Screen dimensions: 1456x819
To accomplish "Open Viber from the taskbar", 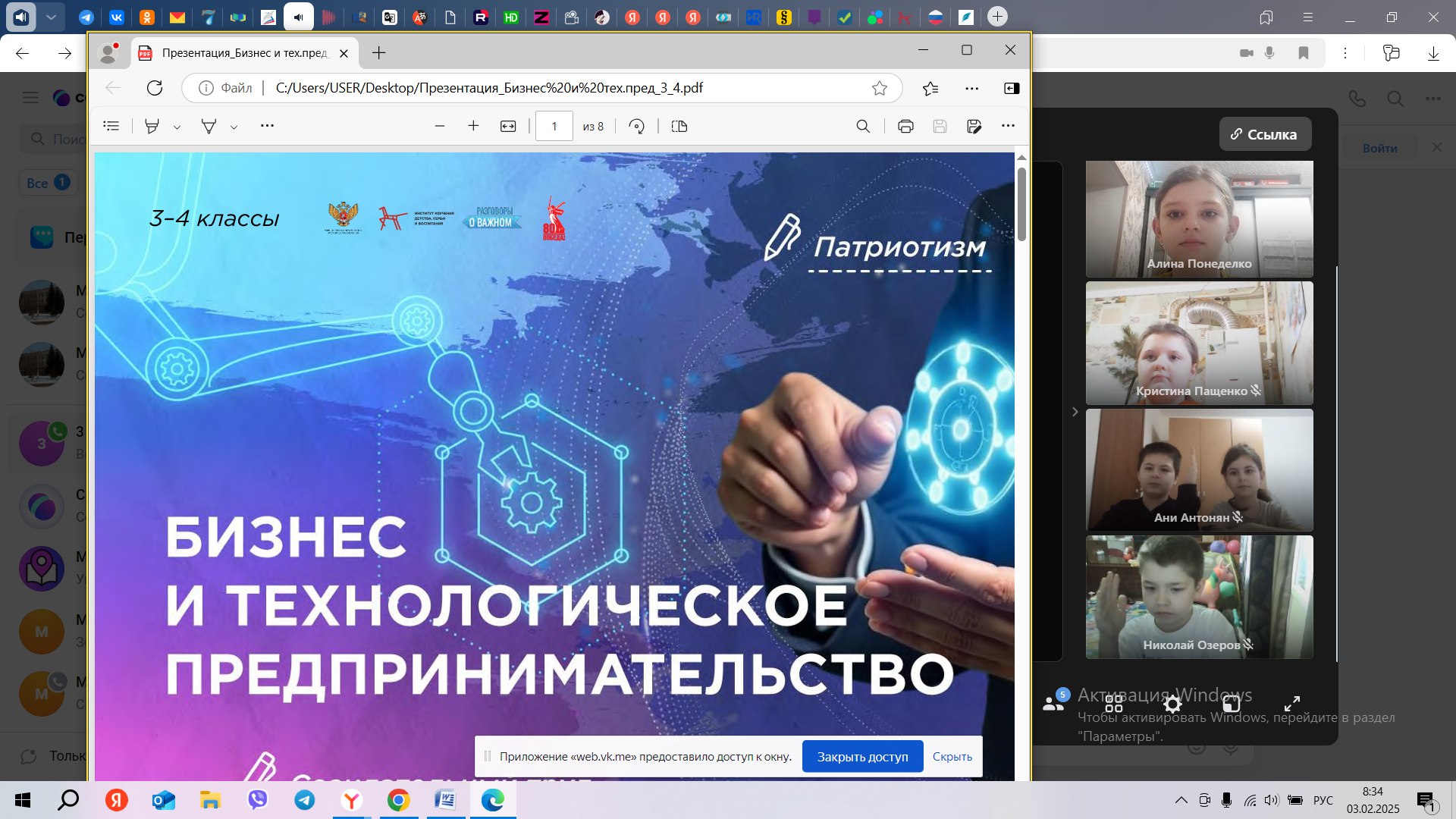I will pyautogui.click(x=258, y=800).
